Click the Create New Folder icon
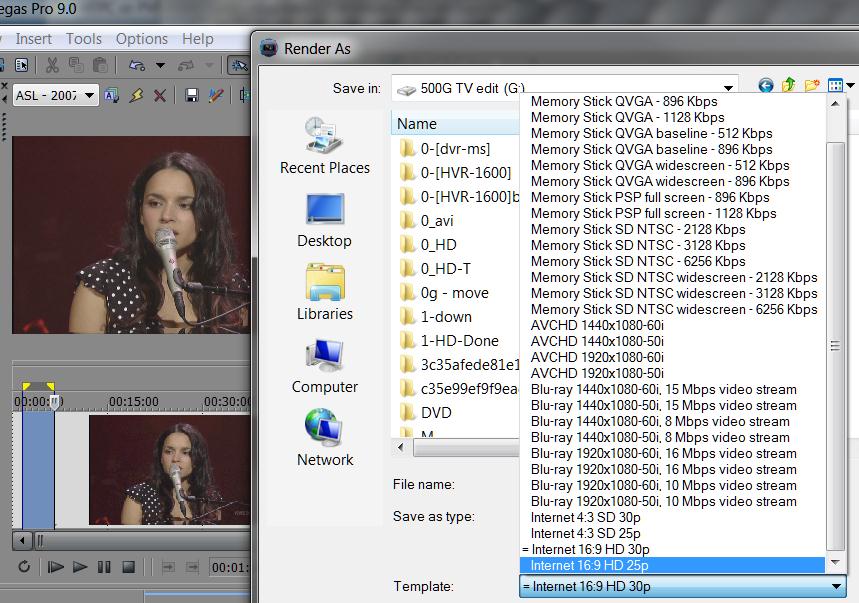The width and height of the screenshot is (859, 603). 812,85
